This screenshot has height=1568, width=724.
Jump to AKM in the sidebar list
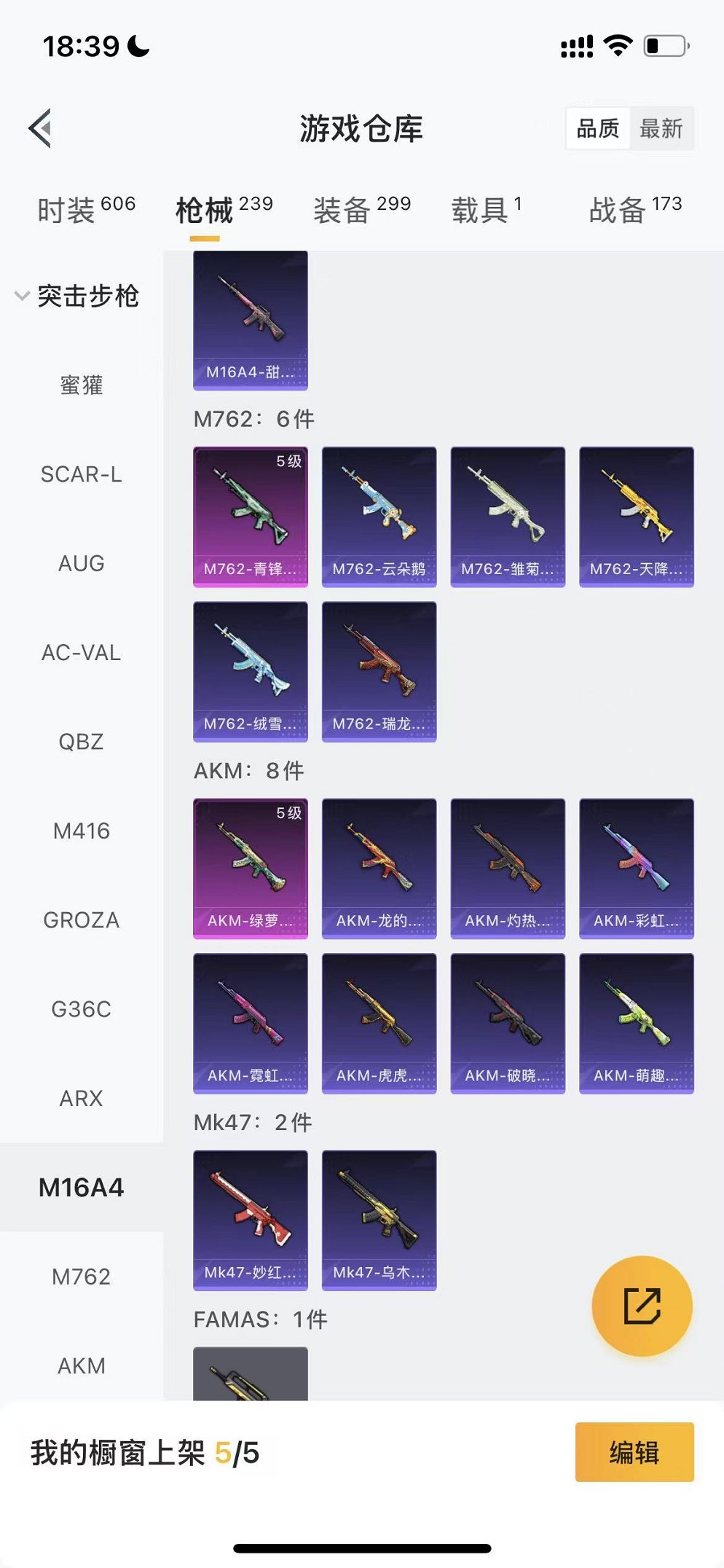pos(82,1365)
